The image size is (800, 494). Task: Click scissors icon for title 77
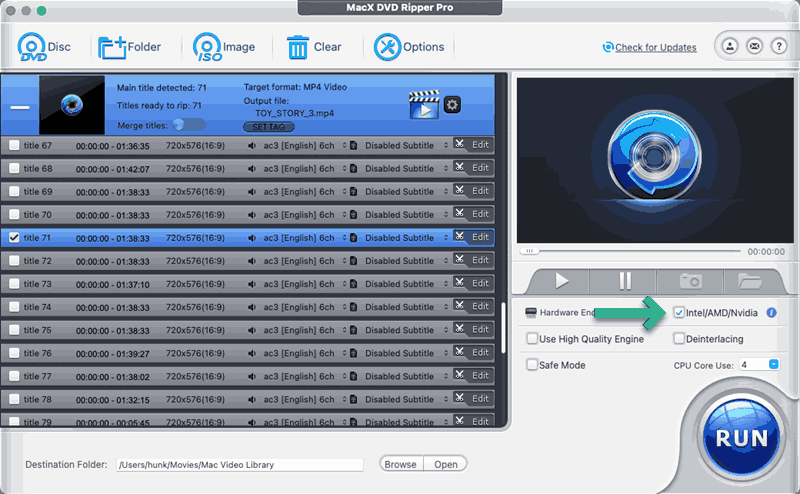(460, 375)
